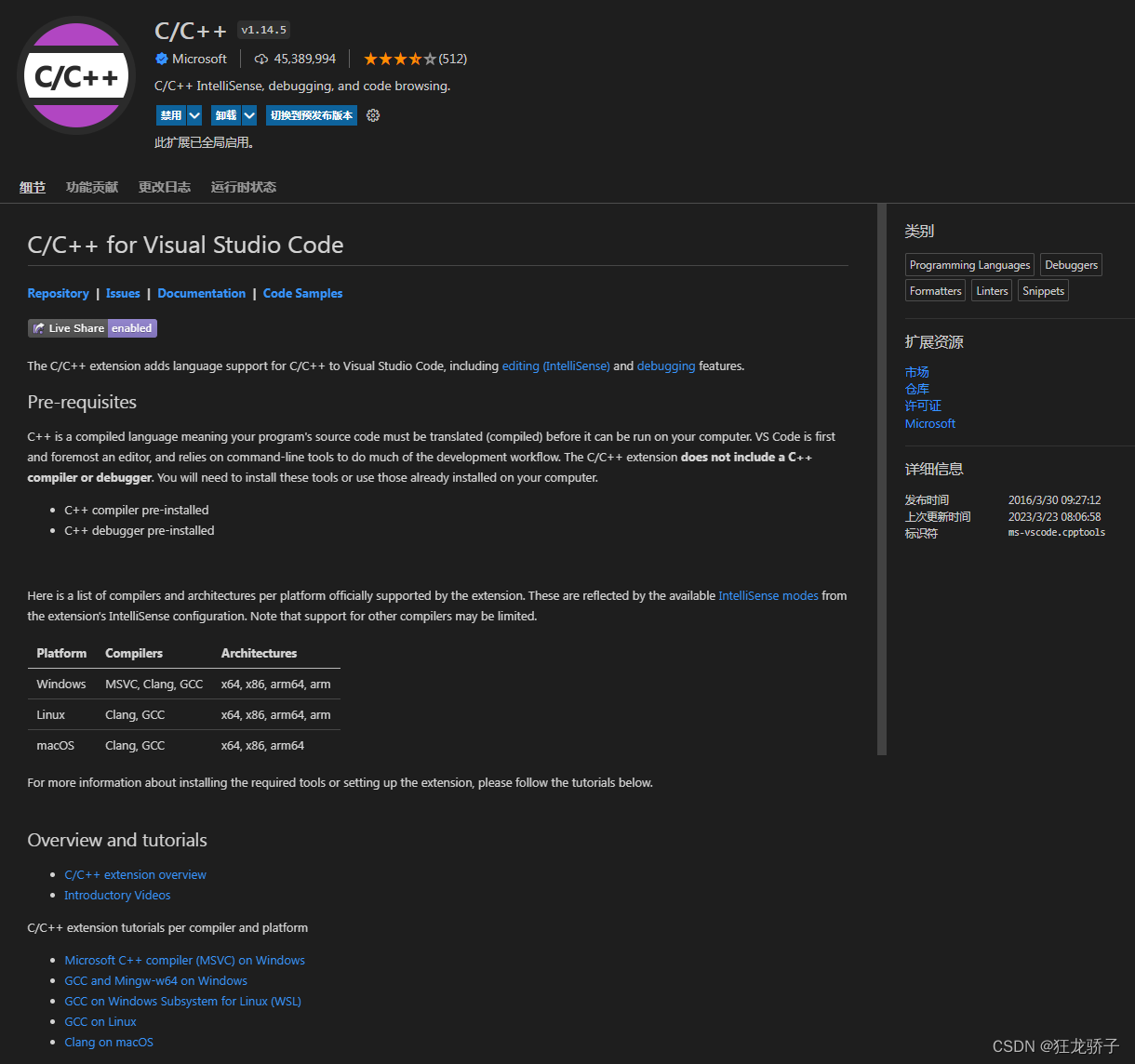
Task: Click the 'MSVC, Clang, GCC' compilers cell
Action: click(x=154, y=684)
